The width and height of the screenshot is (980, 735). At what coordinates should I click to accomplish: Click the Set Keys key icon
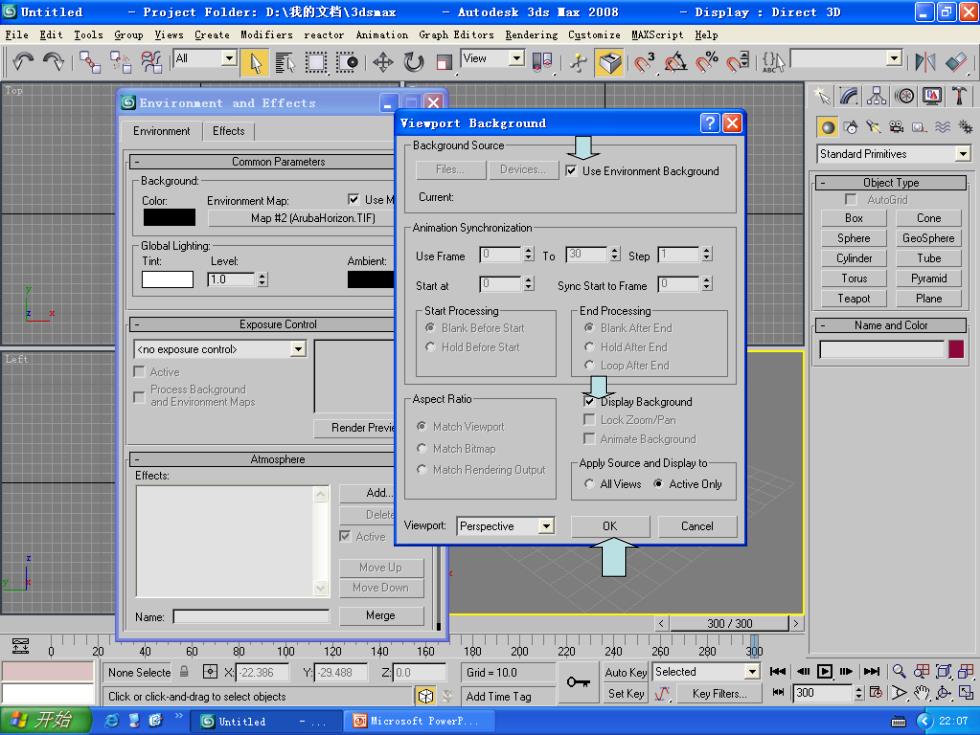(578, 682)
